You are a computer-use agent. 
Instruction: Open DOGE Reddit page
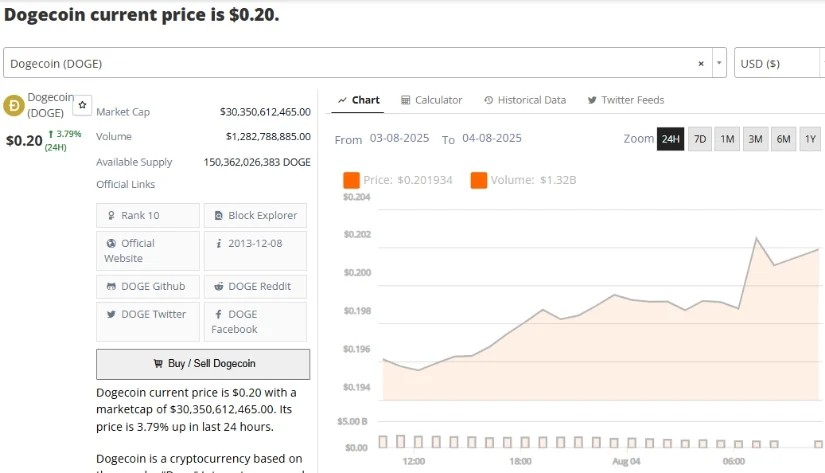[x=255, y=286]
